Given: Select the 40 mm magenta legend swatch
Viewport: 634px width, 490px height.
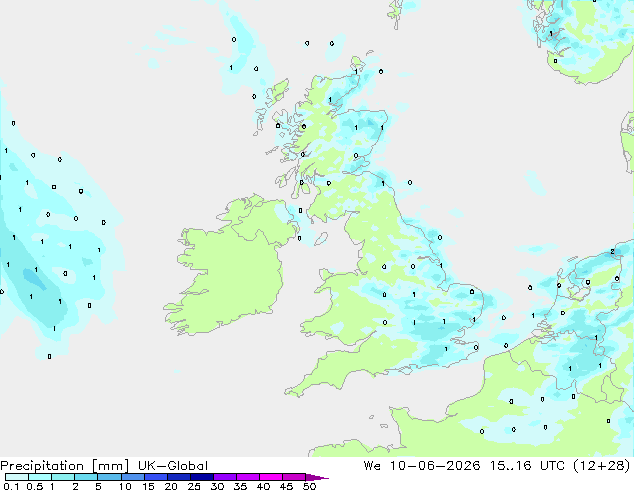Looking at the screenshot, I should tap(271, 477).
